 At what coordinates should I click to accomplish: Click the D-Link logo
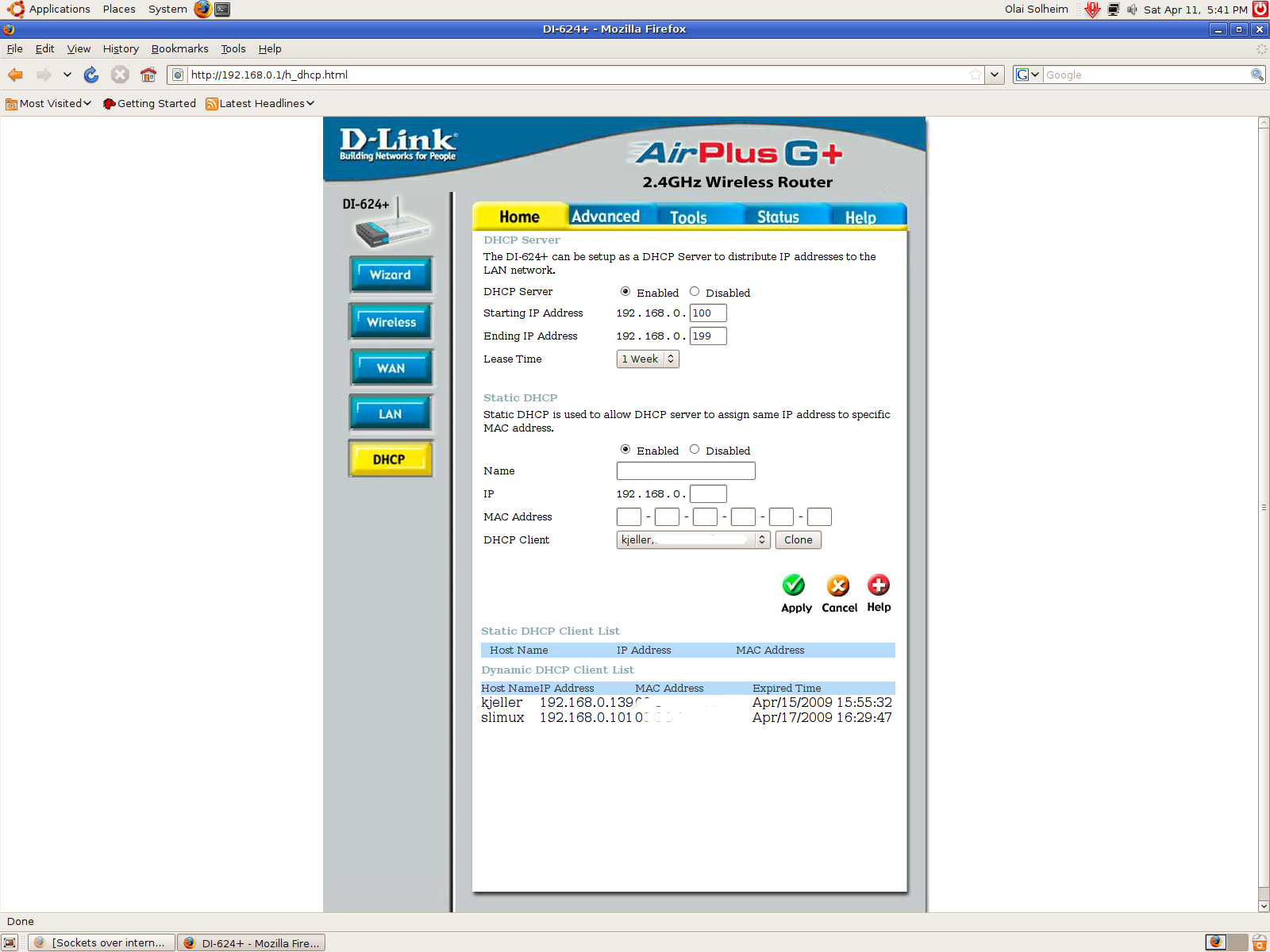(398, 144)
